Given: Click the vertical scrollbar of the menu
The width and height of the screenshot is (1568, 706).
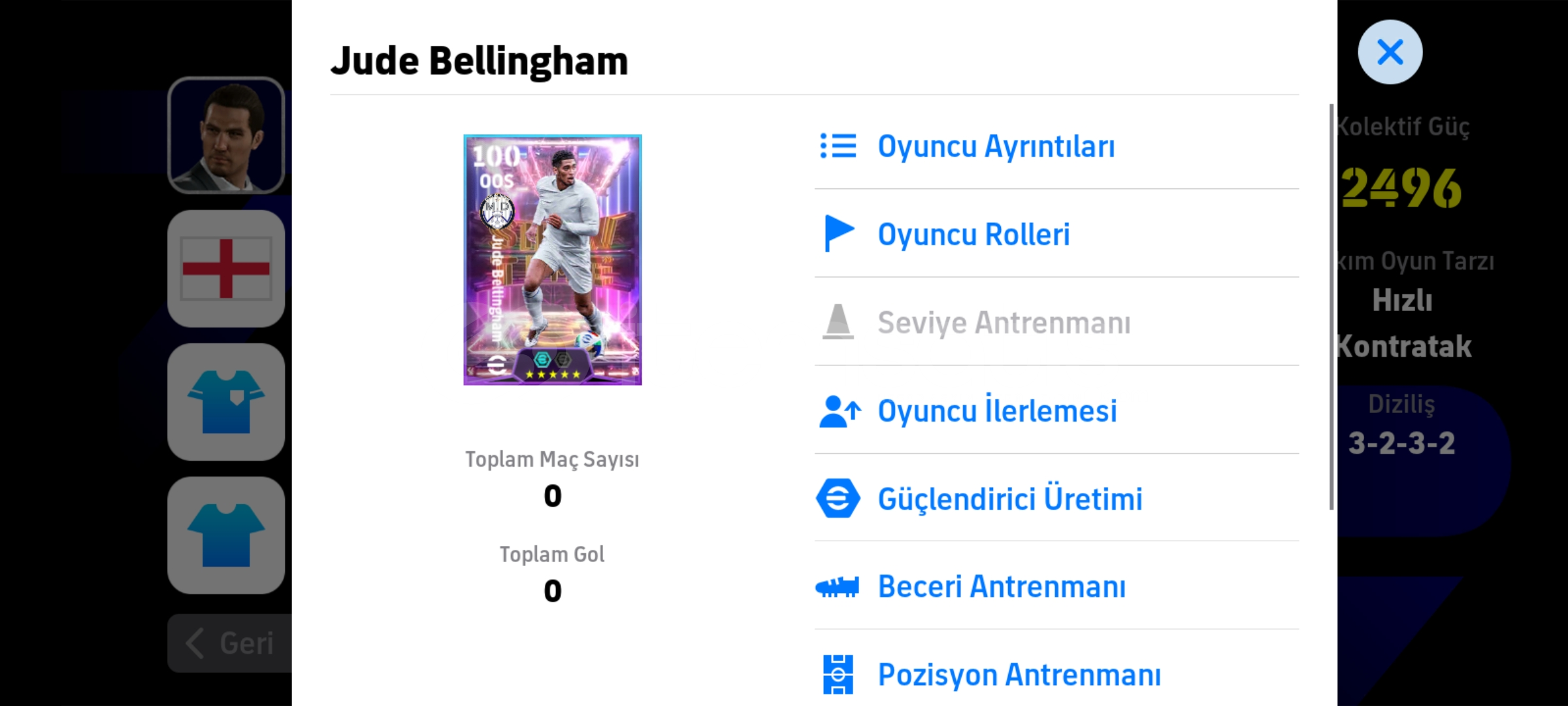Looking at the screenshot, I should tap(1331, 306).
